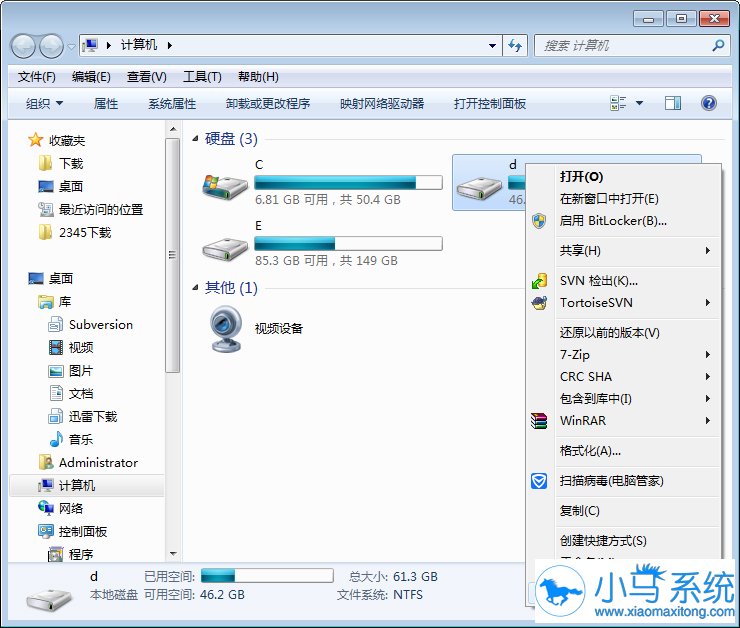This screenshot has width=740, height=628.
Task: Click the 图片 library icon
Action: (x=56, y=371)
